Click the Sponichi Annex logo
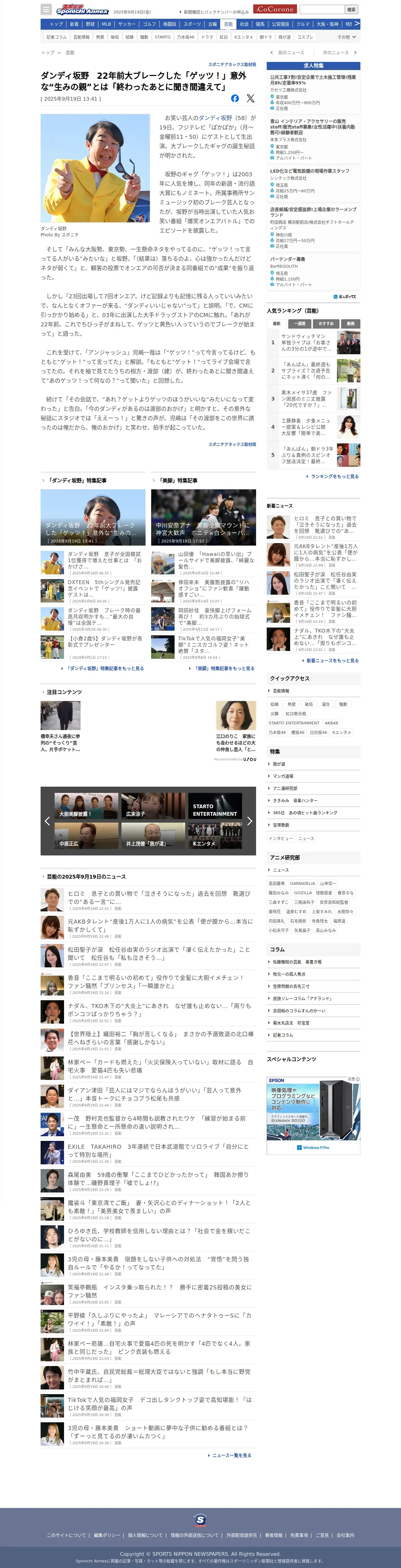401x1568 pixels. [x=82, y=10]
